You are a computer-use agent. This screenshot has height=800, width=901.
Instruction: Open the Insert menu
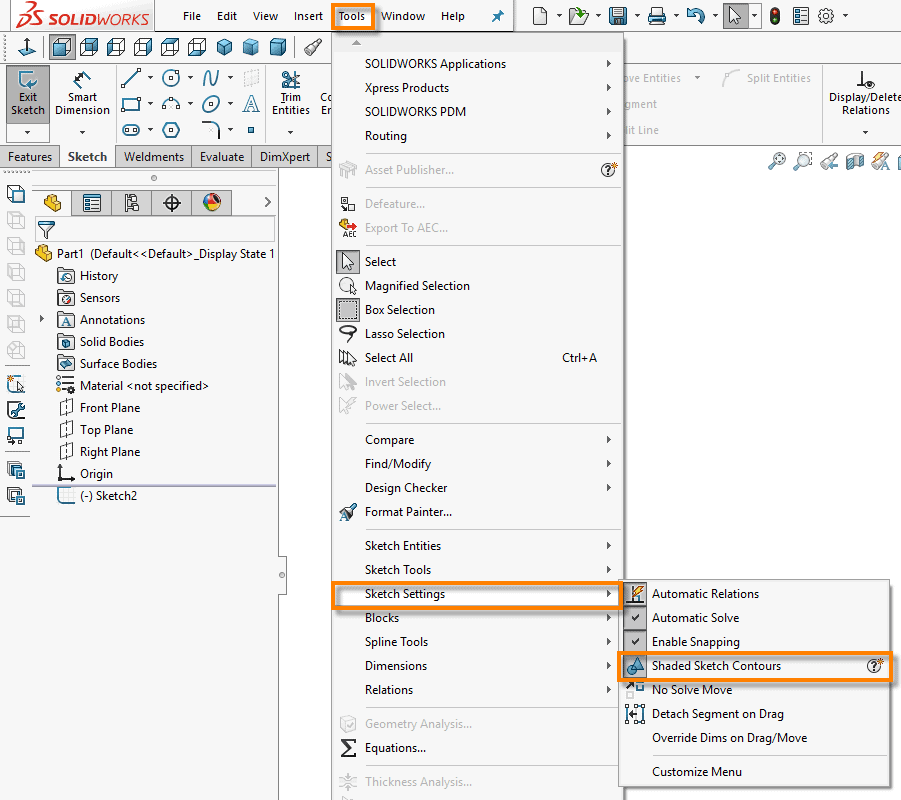pyautogui.click(x=308, y=16)
